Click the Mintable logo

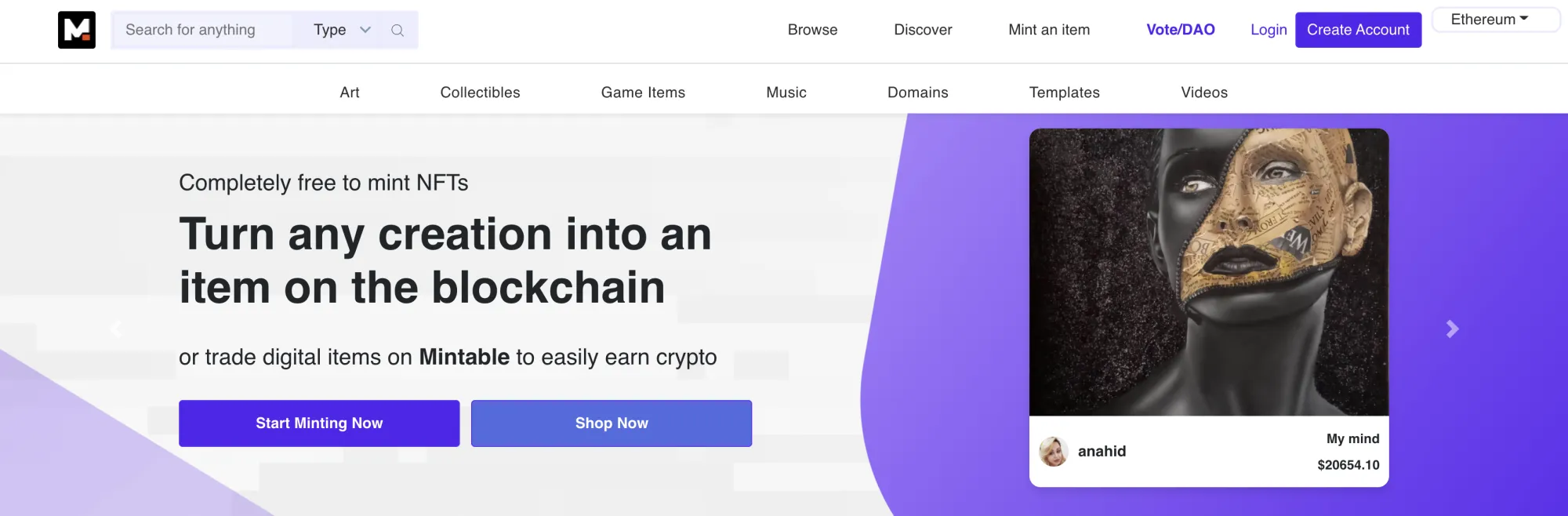tap(76, 29)
